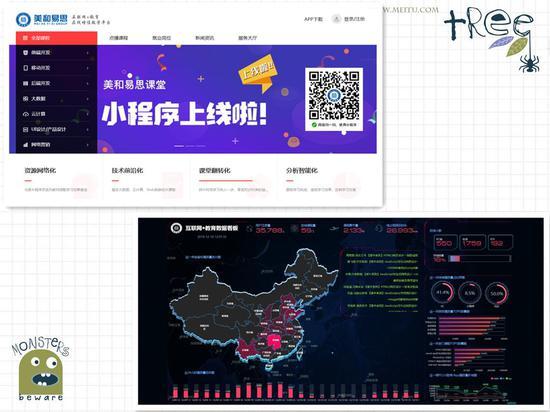The width and height of the screenshot is (550, 412).
Task: Click the QR code on the purple banner
Action: point(334,96)
